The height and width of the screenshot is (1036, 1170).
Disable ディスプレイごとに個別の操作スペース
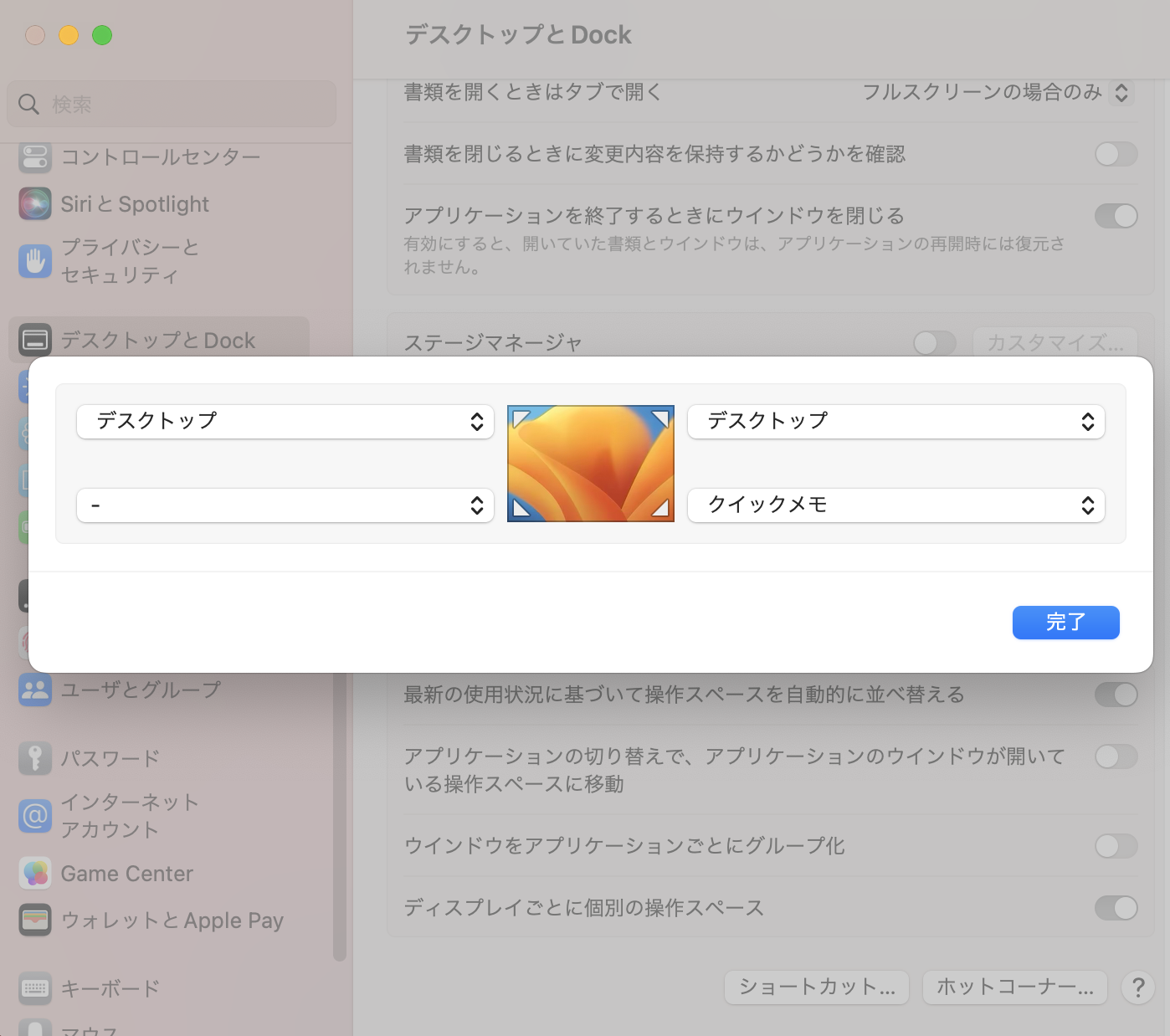pyautogui.click(x=1116, y=908)
